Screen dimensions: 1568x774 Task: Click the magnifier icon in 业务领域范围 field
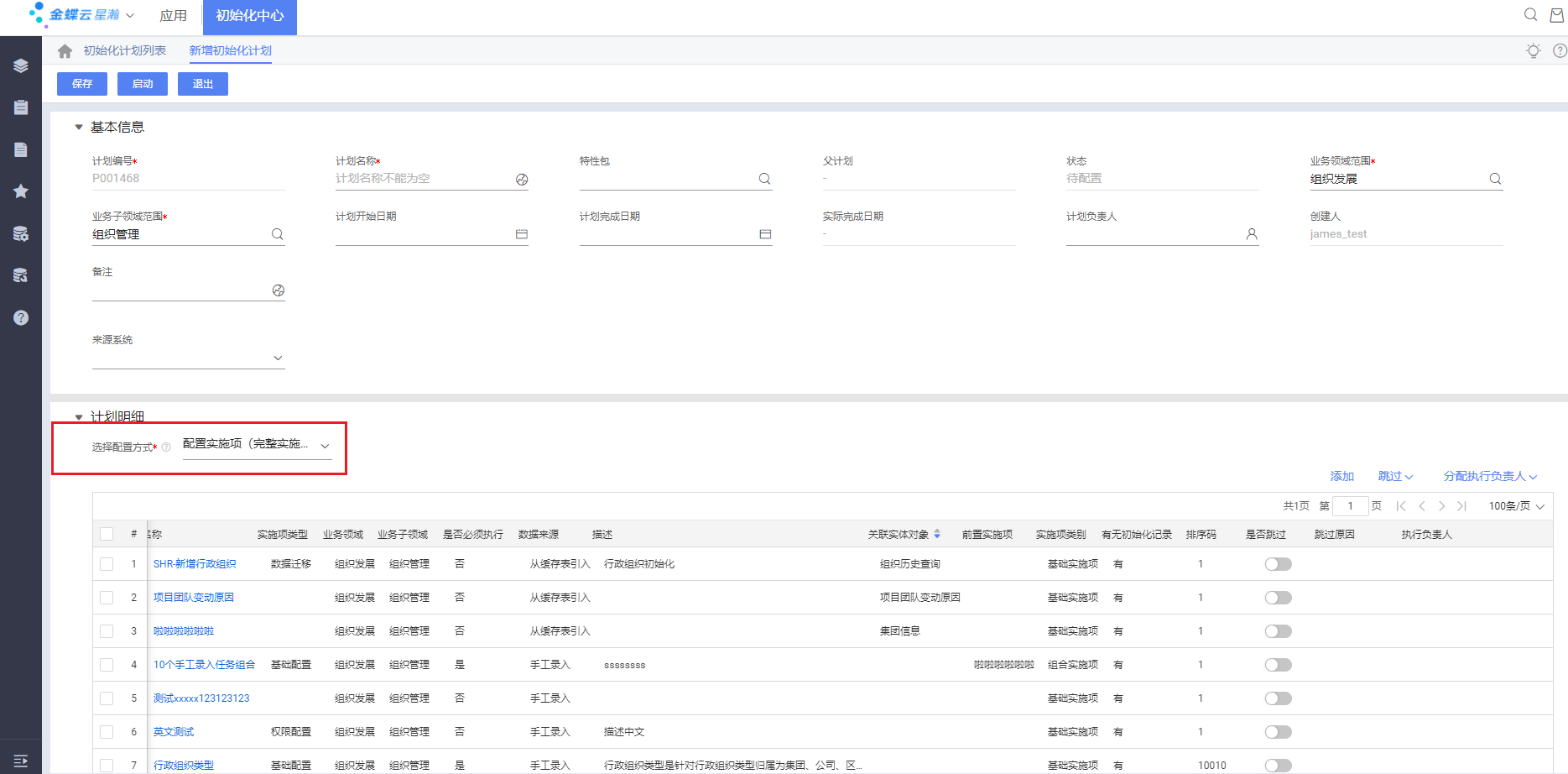pyautogui.click(x=1494, y=179)
